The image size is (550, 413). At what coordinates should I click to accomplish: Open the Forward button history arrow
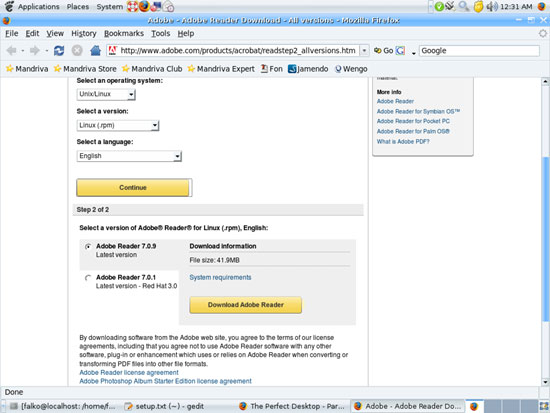tap(46, 51)
